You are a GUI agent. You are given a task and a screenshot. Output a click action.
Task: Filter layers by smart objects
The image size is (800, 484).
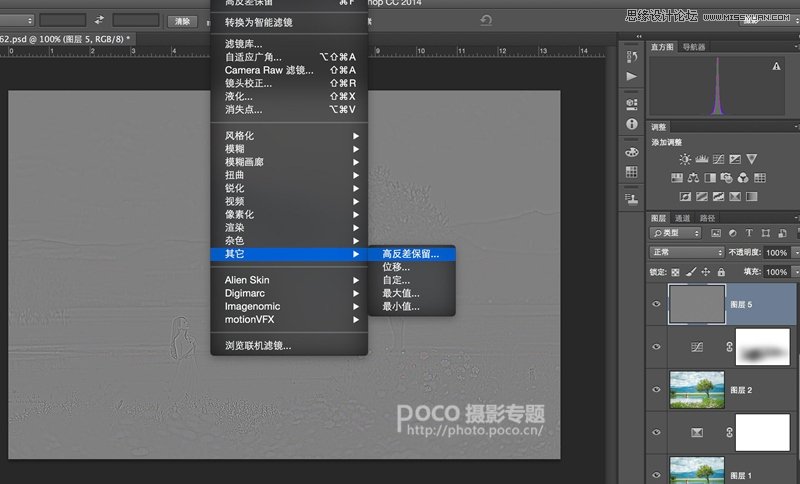coord(782,233)
